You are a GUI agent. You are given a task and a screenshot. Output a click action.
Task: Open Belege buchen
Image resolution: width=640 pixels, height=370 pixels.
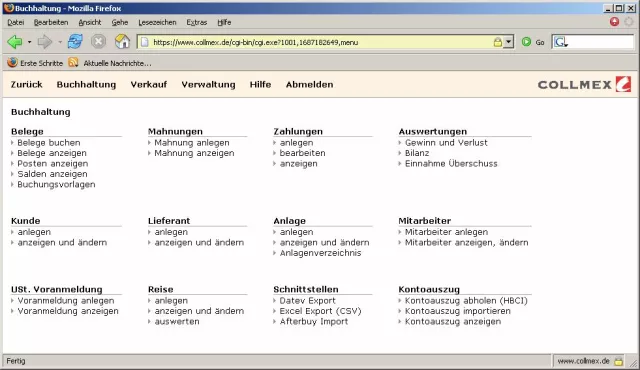(49, 143)
